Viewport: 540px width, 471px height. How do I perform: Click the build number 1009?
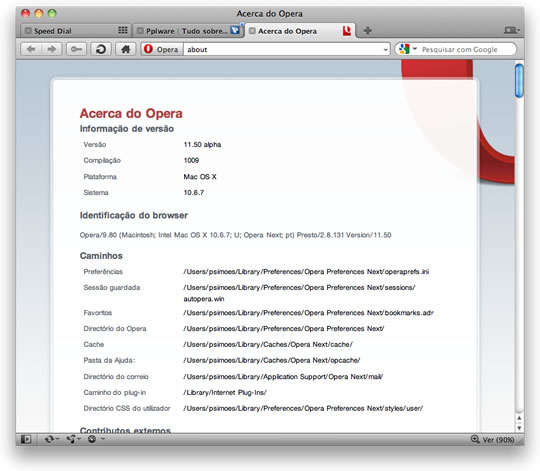pyautogui.click(x=191, y=160)
